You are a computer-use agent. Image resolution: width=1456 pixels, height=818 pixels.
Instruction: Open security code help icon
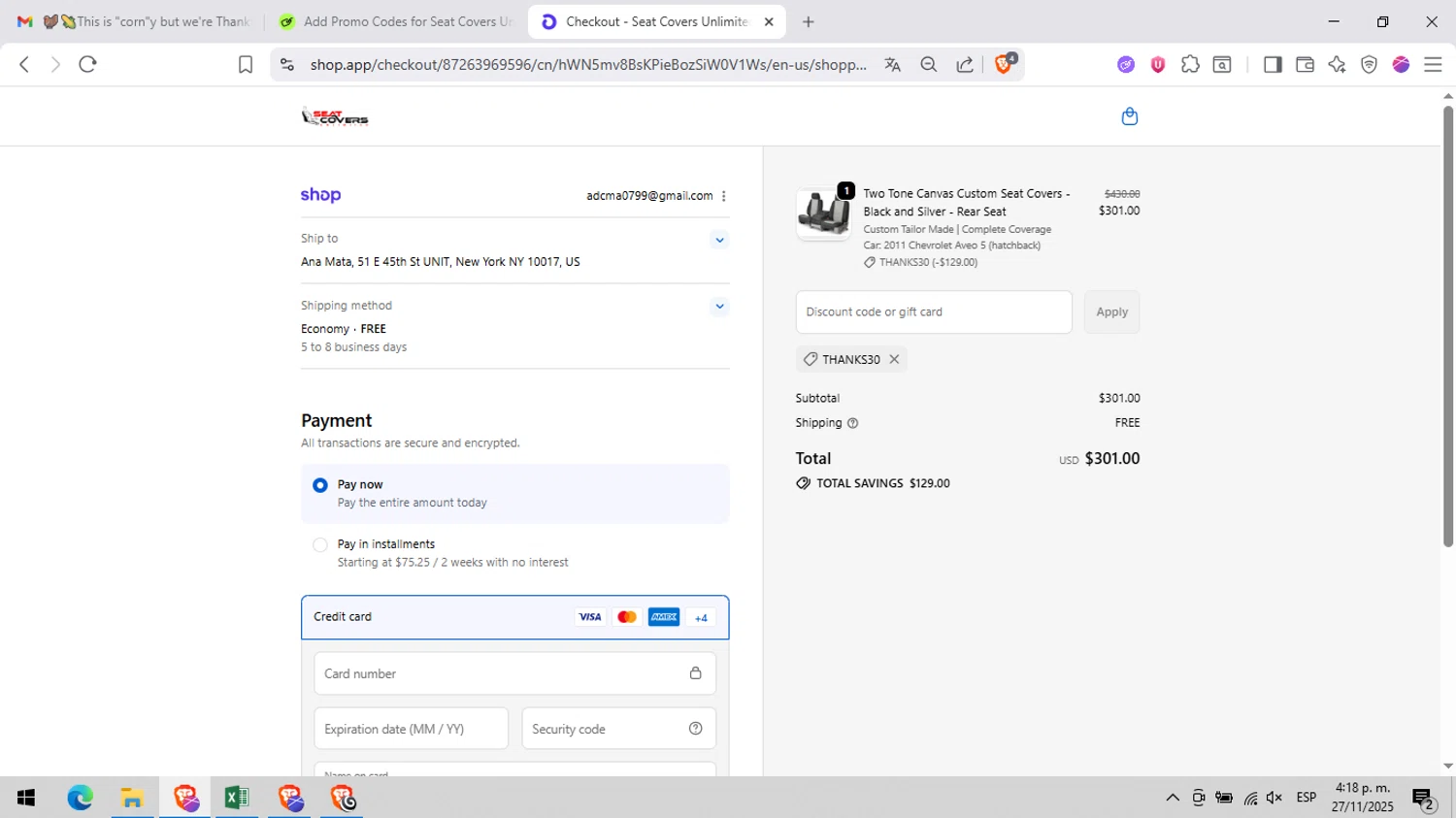pos(695,729)
